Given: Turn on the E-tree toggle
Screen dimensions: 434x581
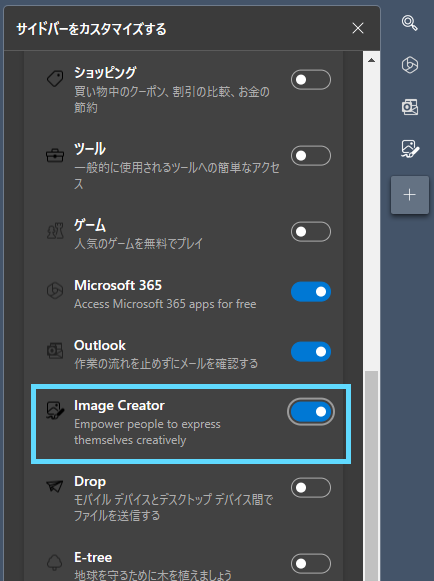Looking at the screenshot, I should pos(311,564).
